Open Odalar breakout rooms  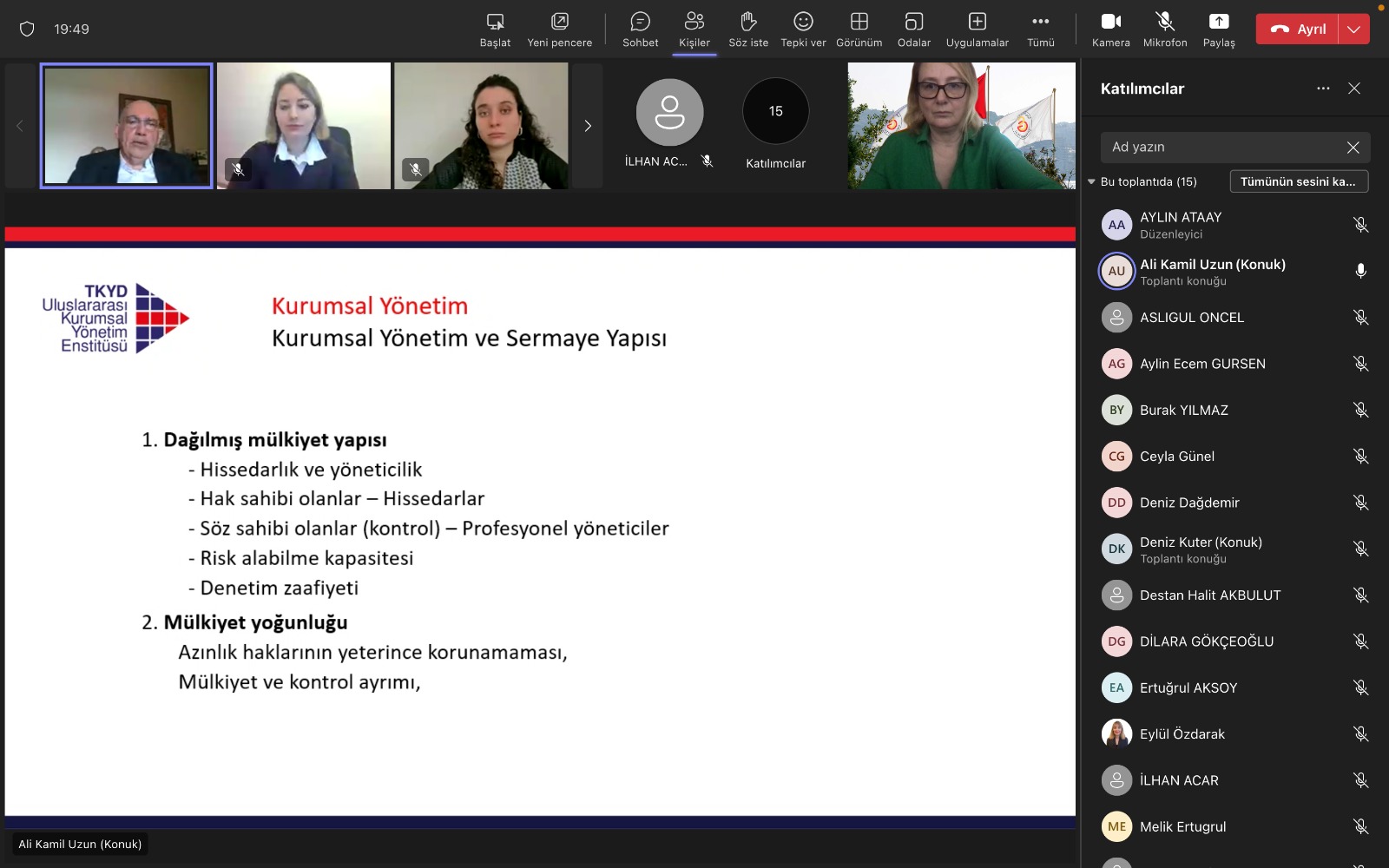tap(913, 29)
